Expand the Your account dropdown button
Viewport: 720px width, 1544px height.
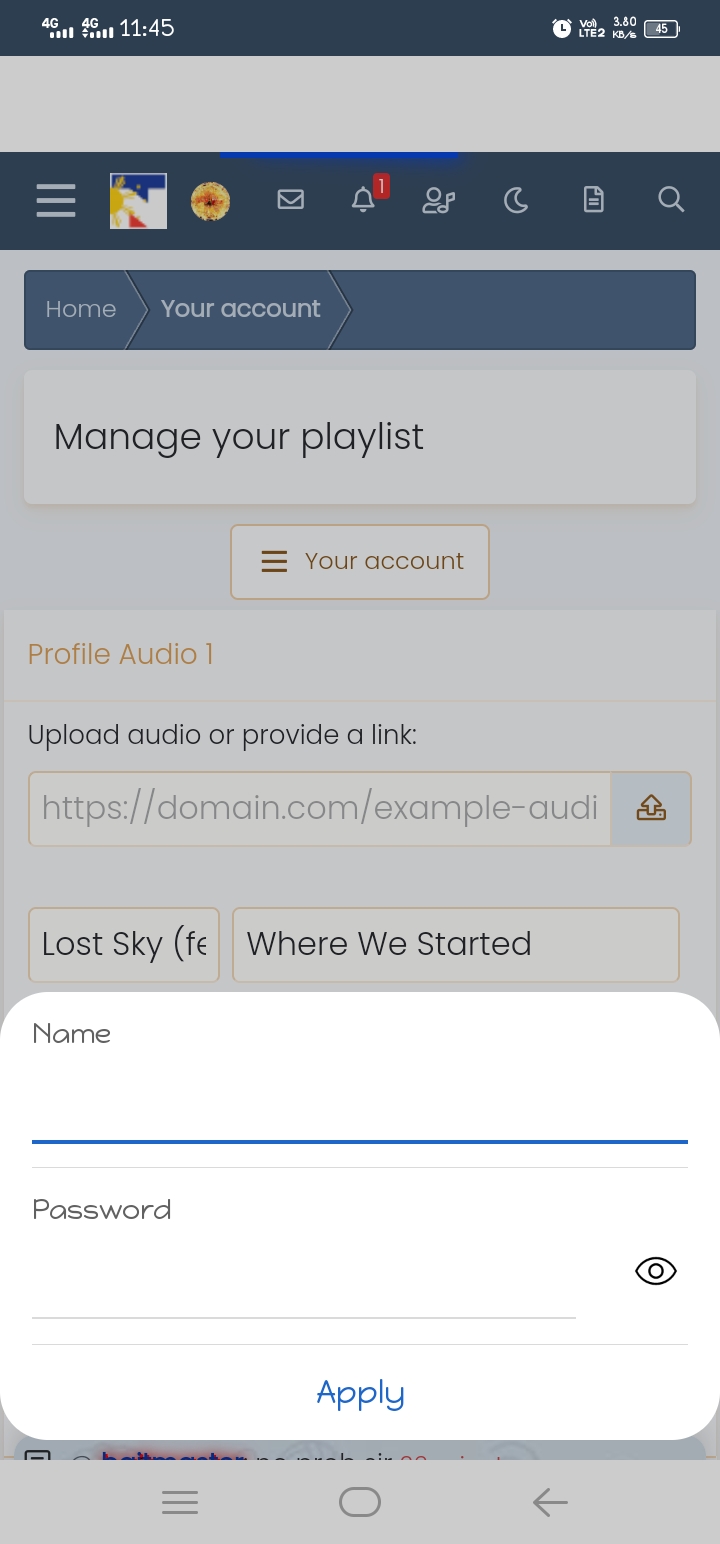click(360, 562)
